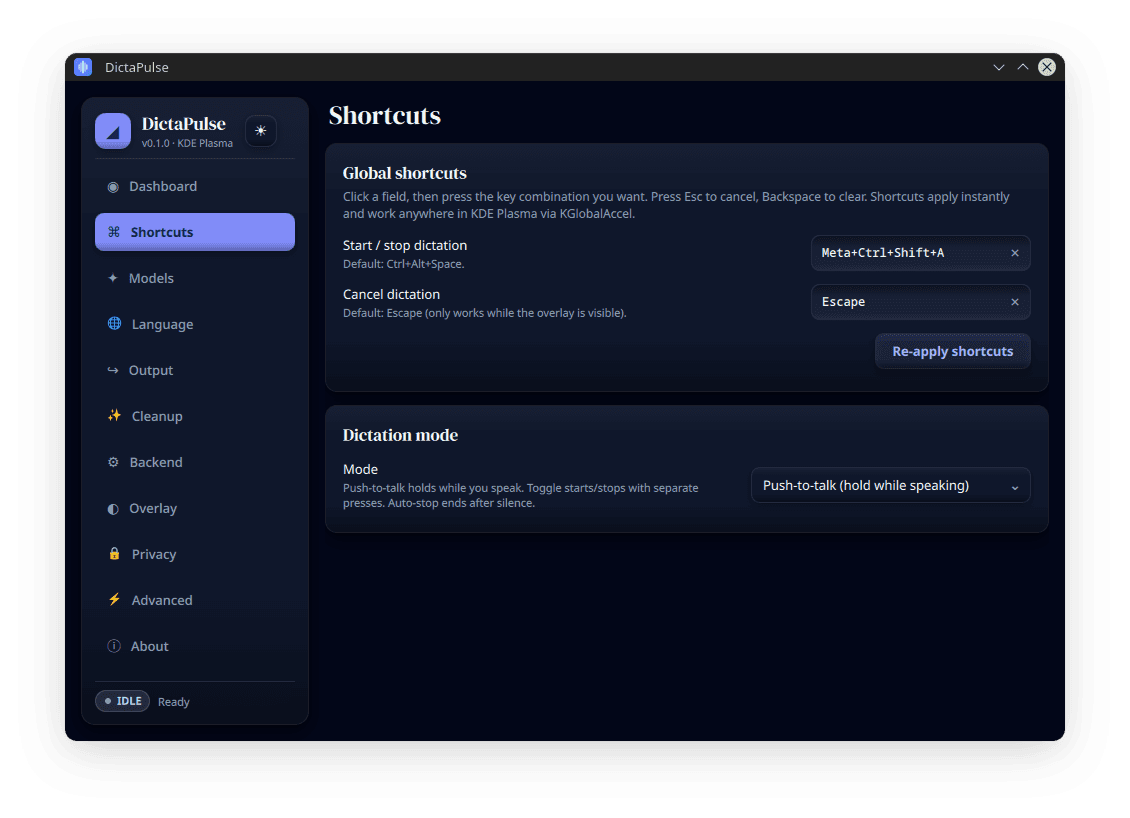Click the Dashboard circle icon
The image size is (1130, 818).
113,187
